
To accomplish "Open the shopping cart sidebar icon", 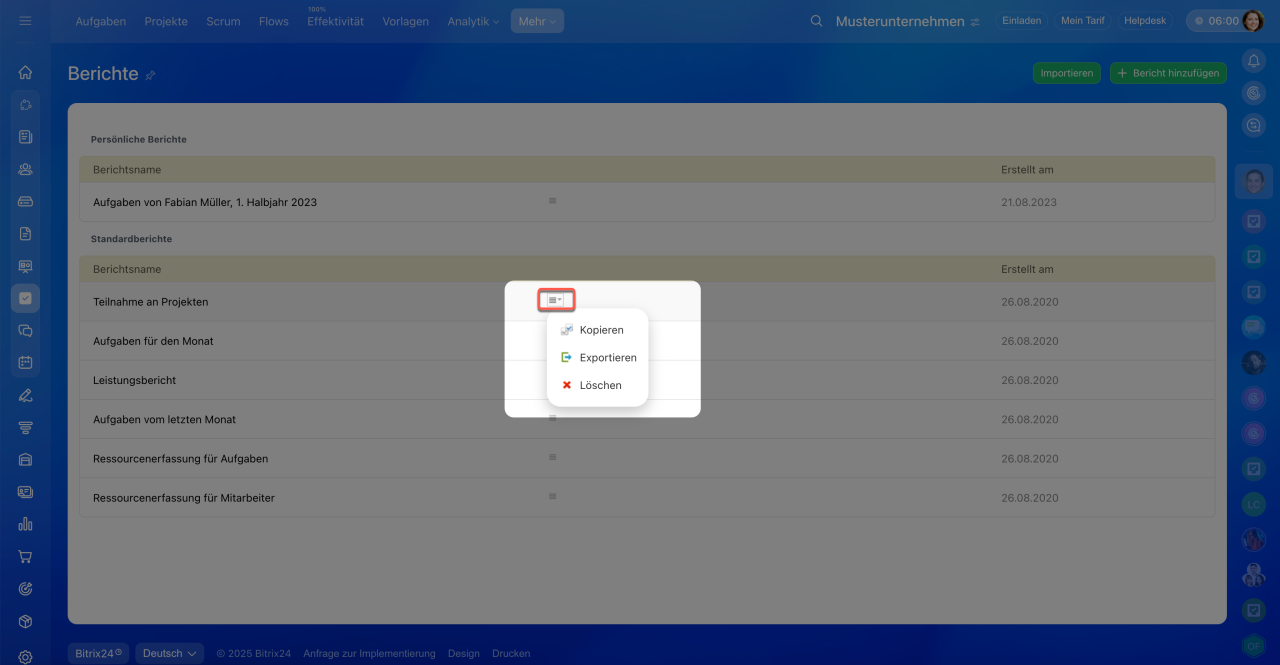I will click(x=25, y=556).
